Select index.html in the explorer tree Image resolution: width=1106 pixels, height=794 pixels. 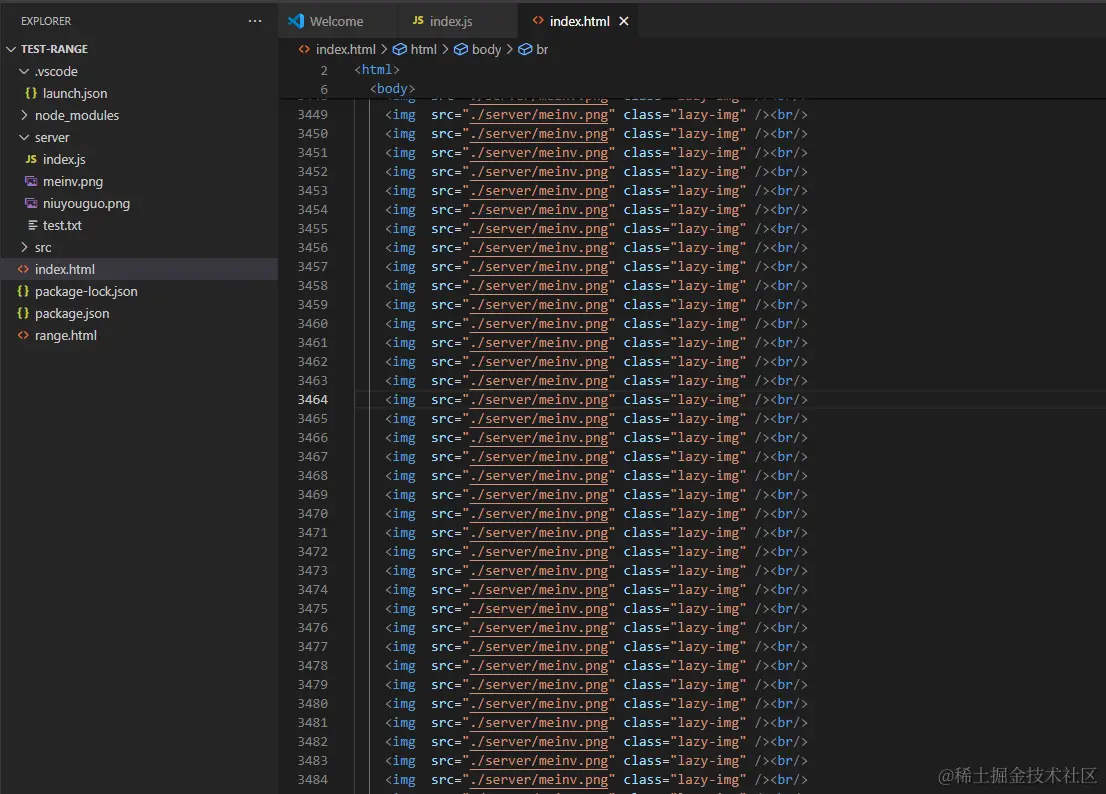pos(139,269)
